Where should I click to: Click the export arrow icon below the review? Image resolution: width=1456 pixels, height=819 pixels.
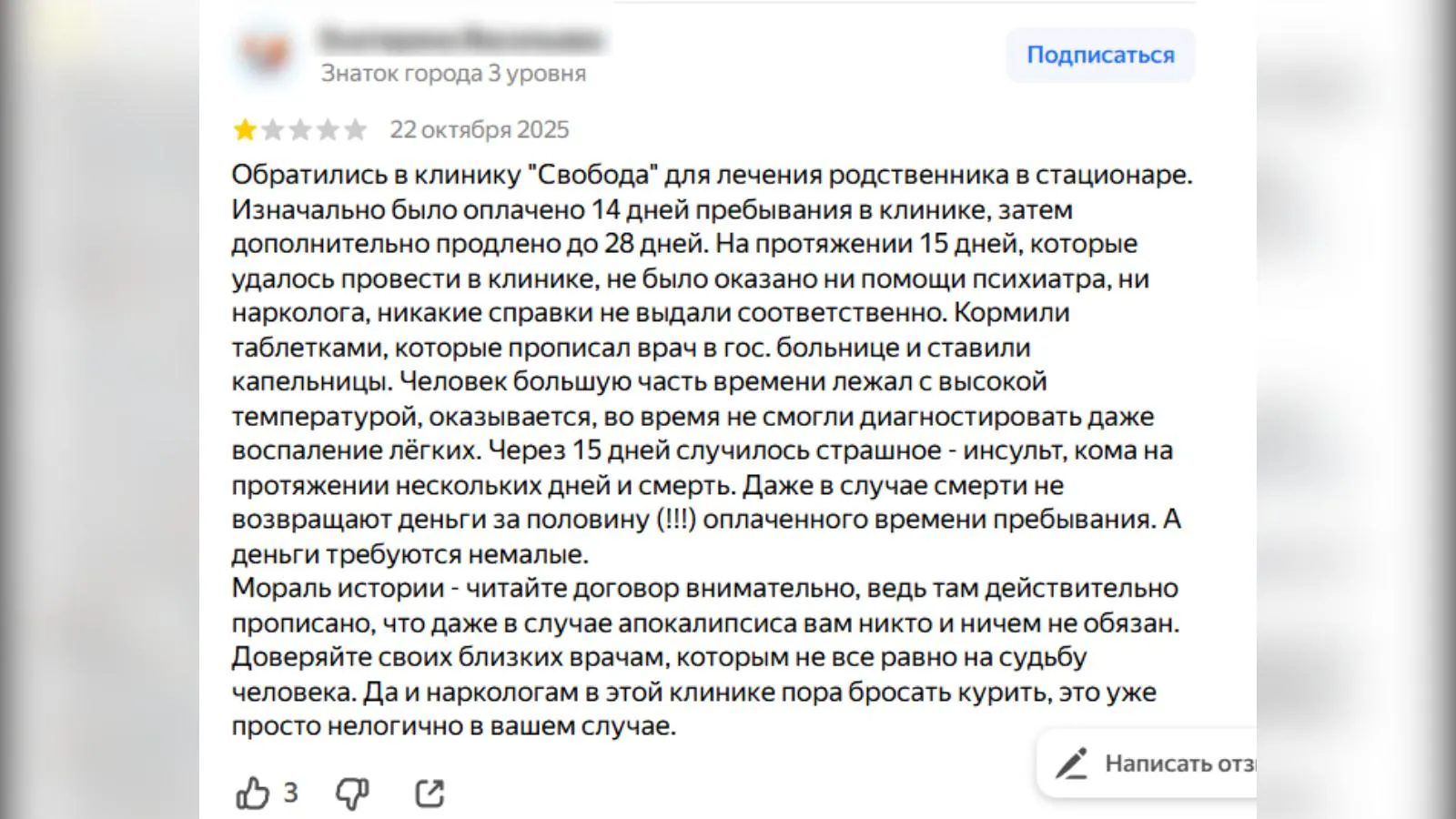[x=428, y=793]
